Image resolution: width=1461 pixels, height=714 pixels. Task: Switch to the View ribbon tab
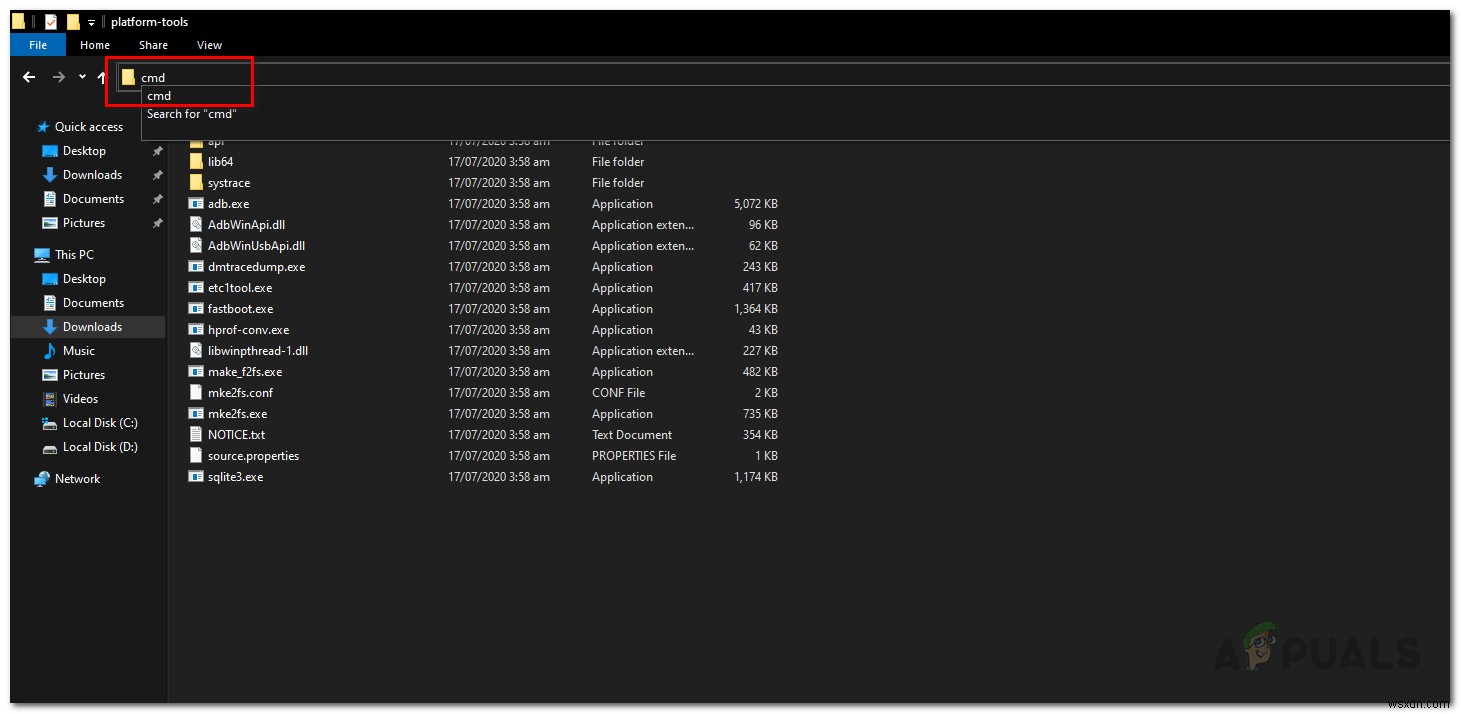209,45
